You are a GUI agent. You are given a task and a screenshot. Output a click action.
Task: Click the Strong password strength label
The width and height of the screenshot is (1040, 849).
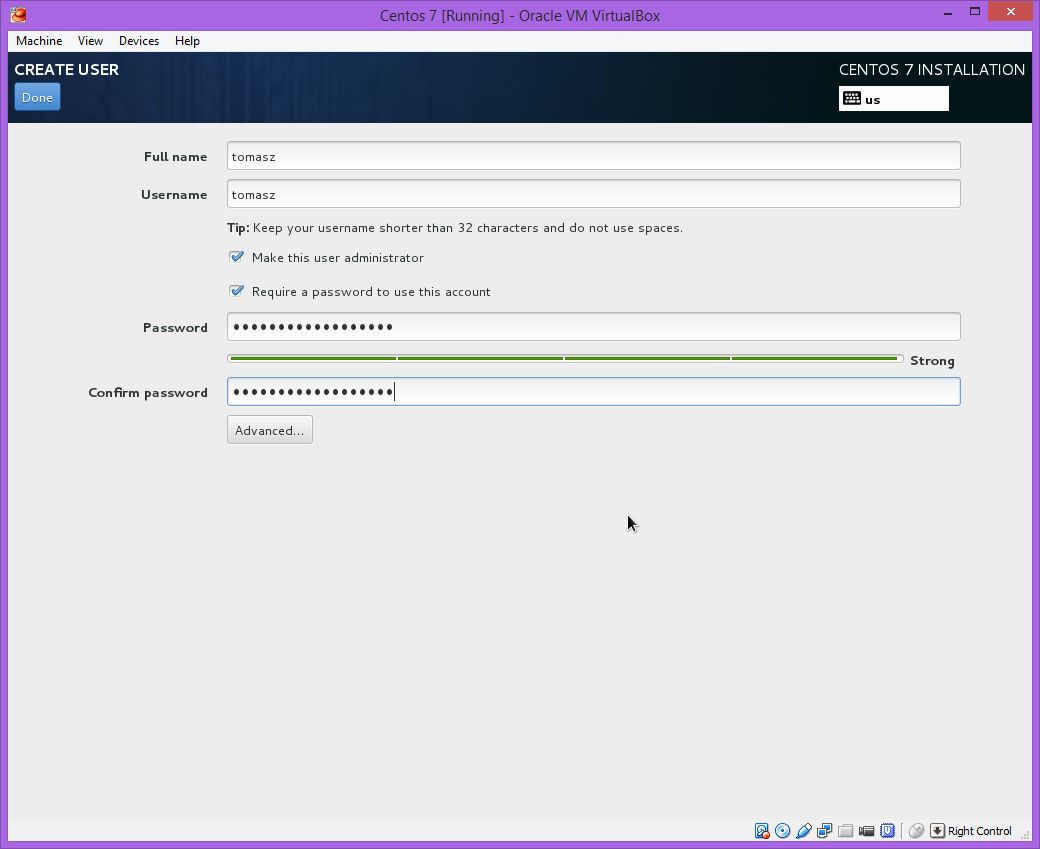tap(932, 361)
